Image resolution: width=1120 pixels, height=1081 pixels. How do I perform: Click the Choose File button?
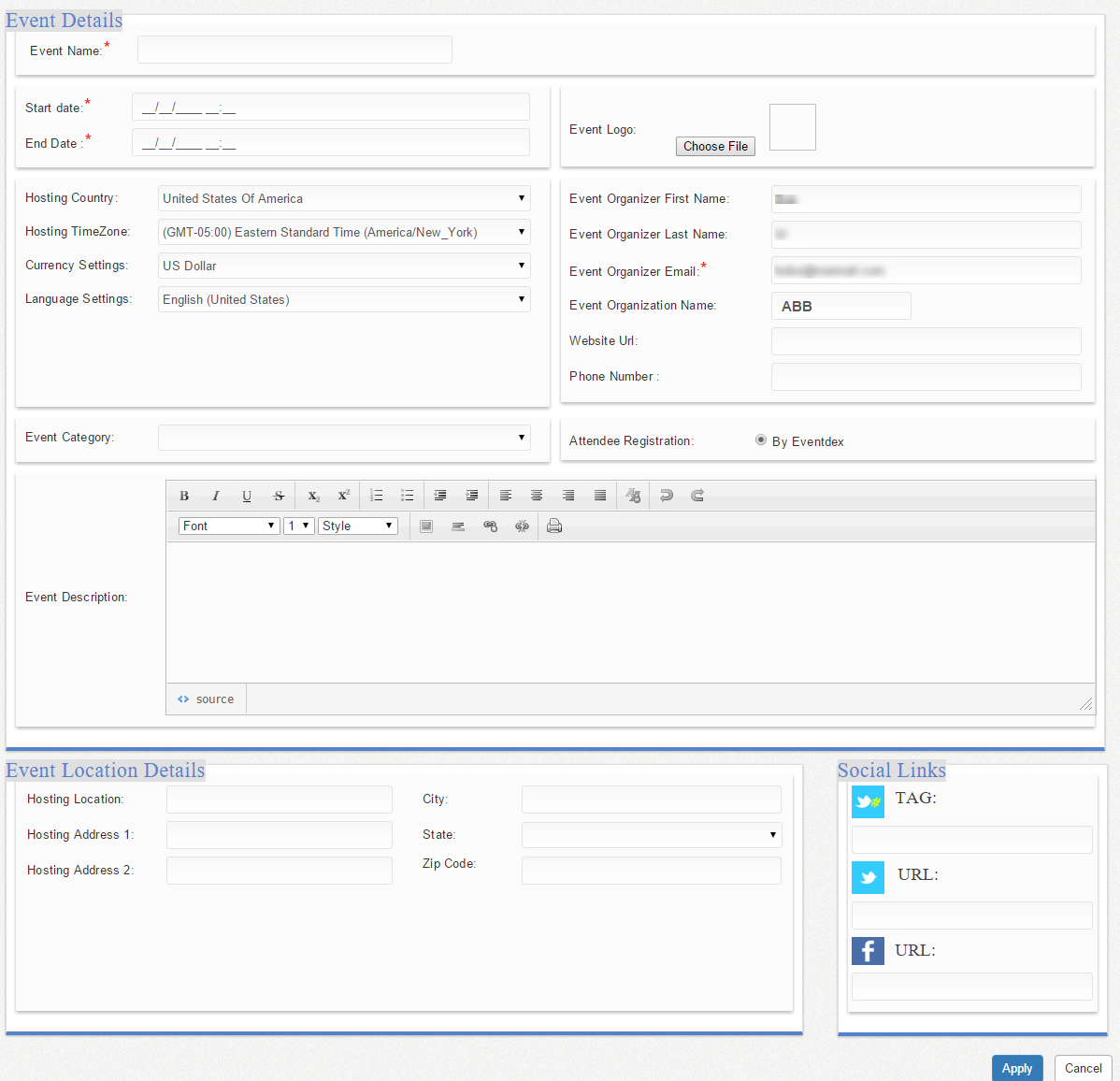click(715, 146)
